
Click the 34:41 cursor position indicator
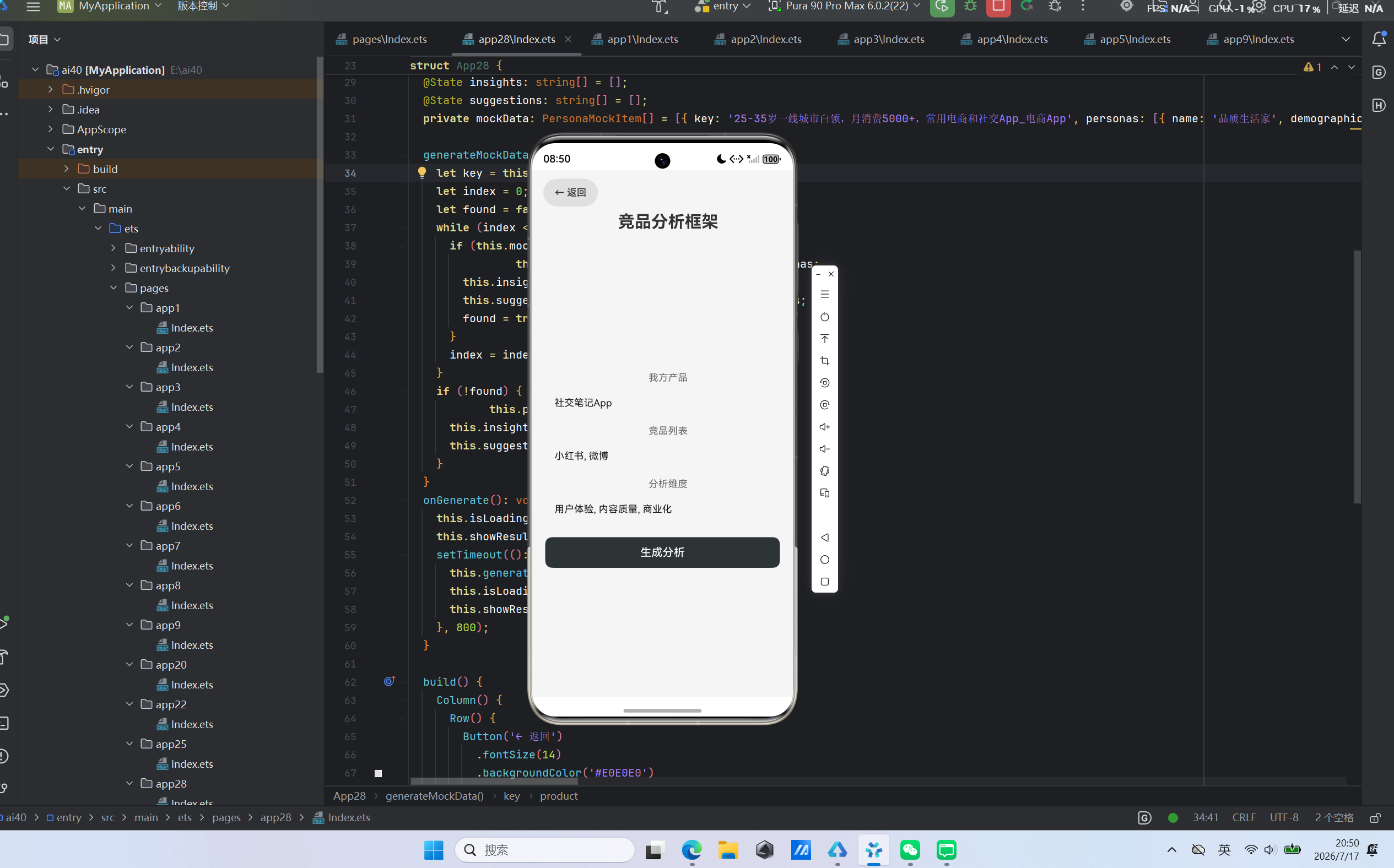click(x=1205, y=817)
